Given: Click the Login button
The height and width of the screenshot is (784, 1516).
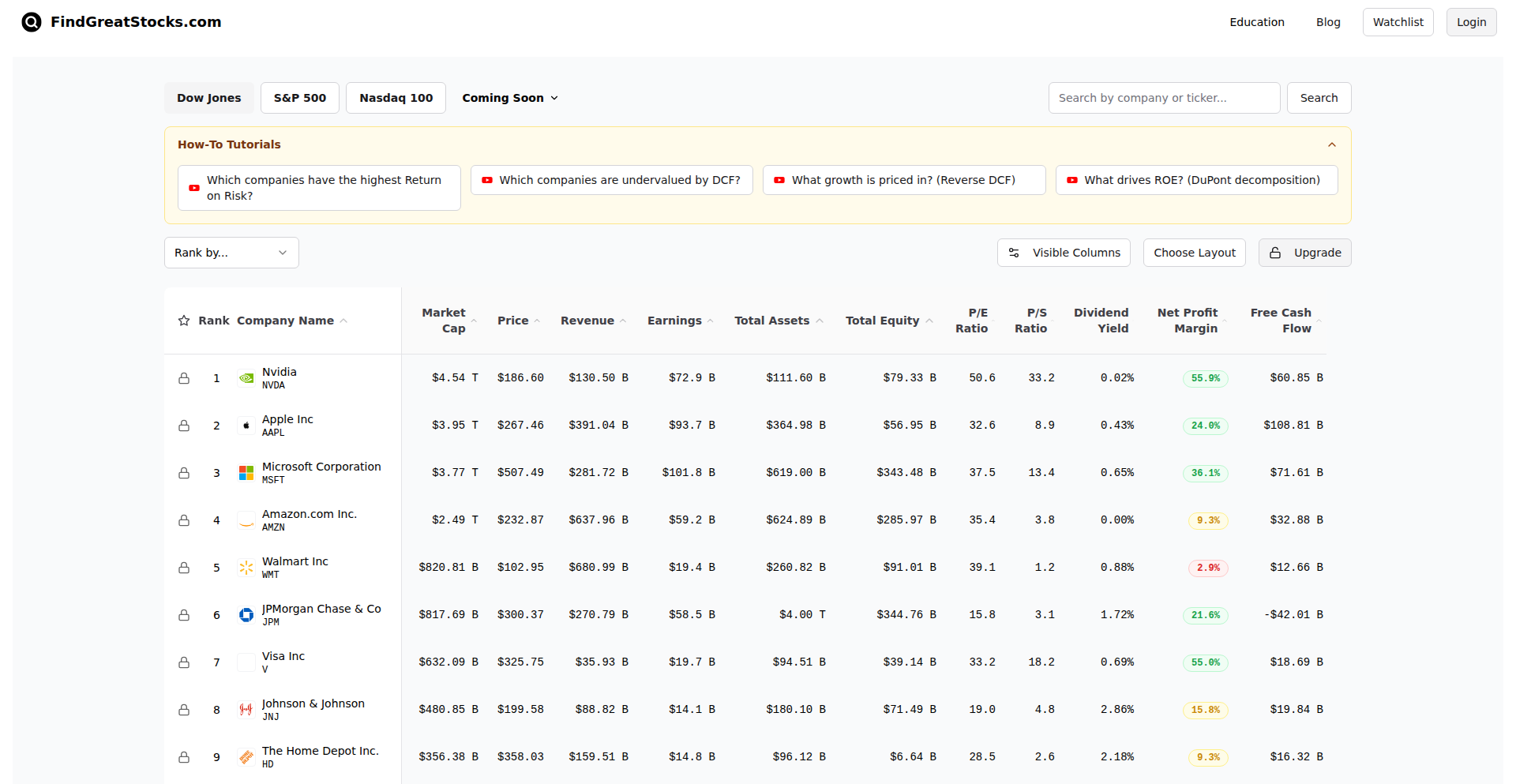Looking at the screenshot, I should click(1471, 21).
